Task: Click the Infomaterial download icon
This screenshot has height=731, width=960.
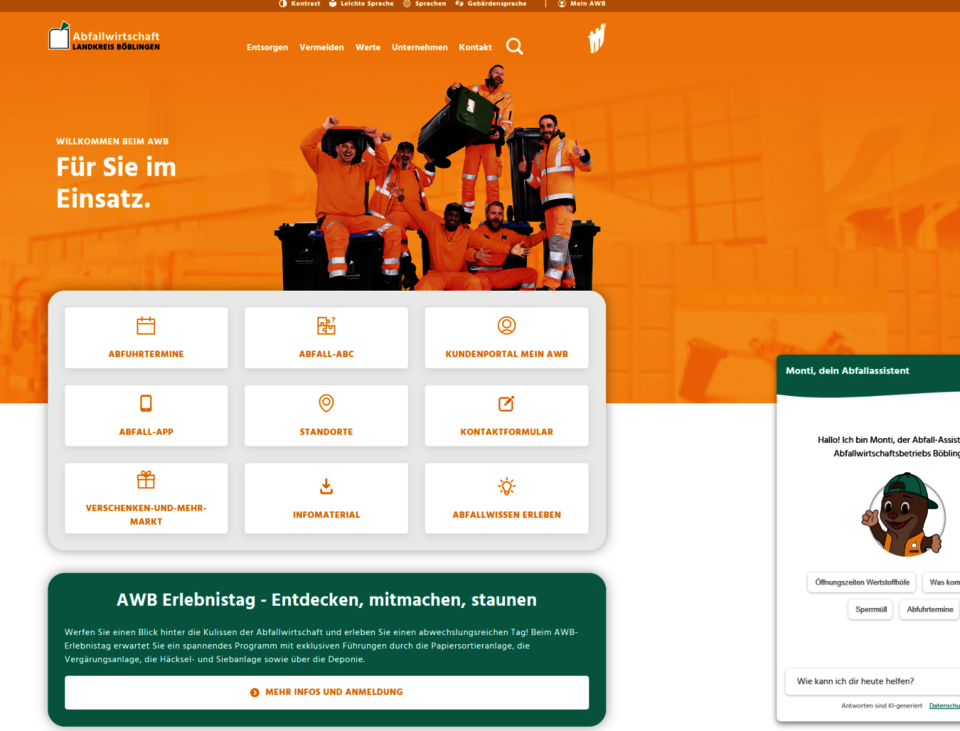Action: pos(326,487)
